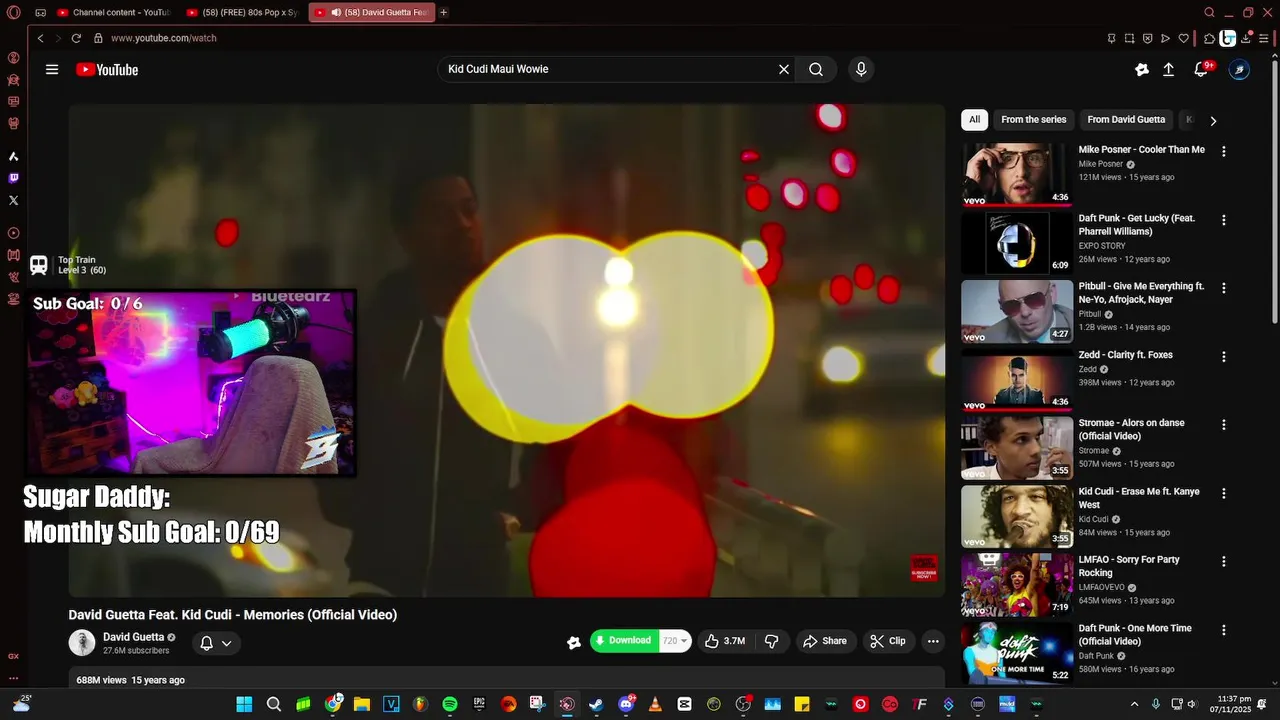Go back to the previous page
Screen dimensions: 1280x720
(41, 38)
